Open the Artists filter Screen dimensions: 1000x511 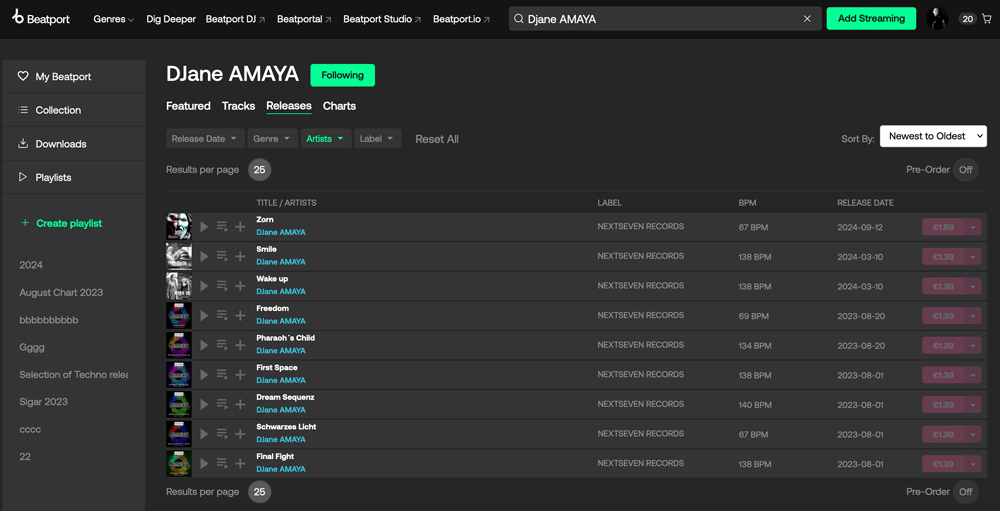point(326,138)
